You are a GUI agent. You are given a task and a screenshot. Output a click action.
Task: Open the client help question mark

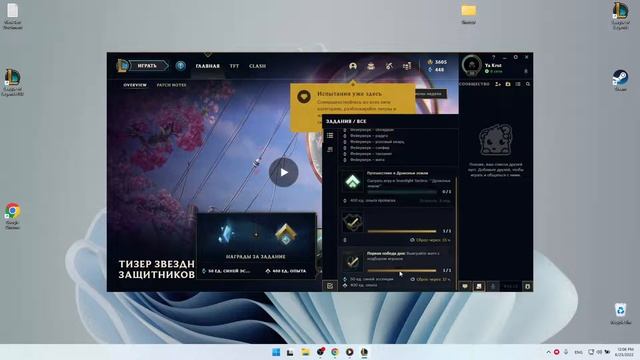pyautogui.click(x=493, y=57)
